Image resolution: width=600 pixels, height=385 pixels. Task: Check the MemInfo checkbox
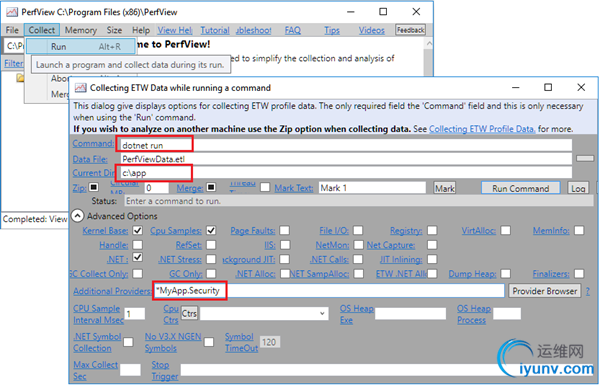pos(579,230)
